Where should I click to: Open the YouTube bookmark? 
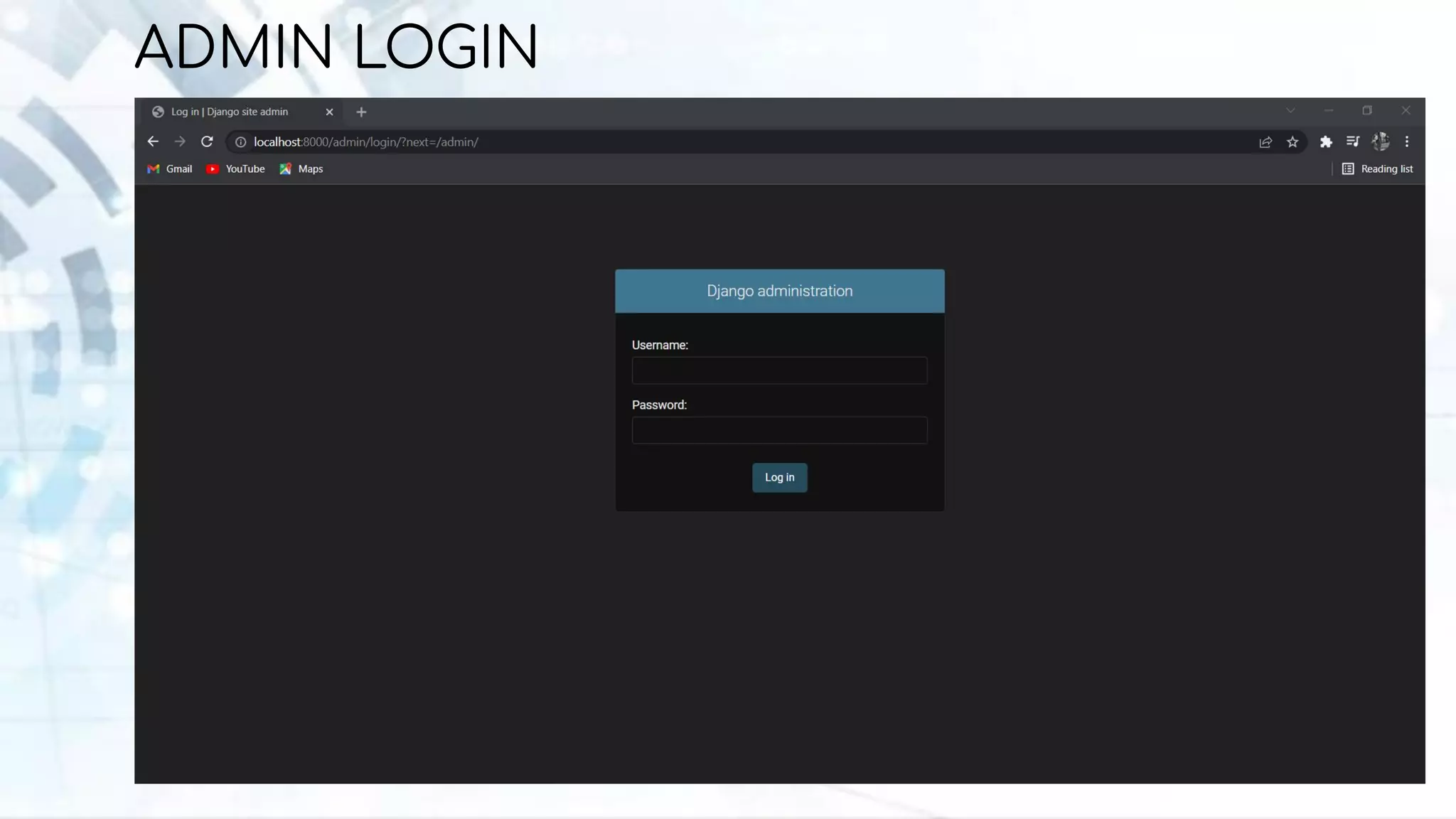click(x=235, y=169)
